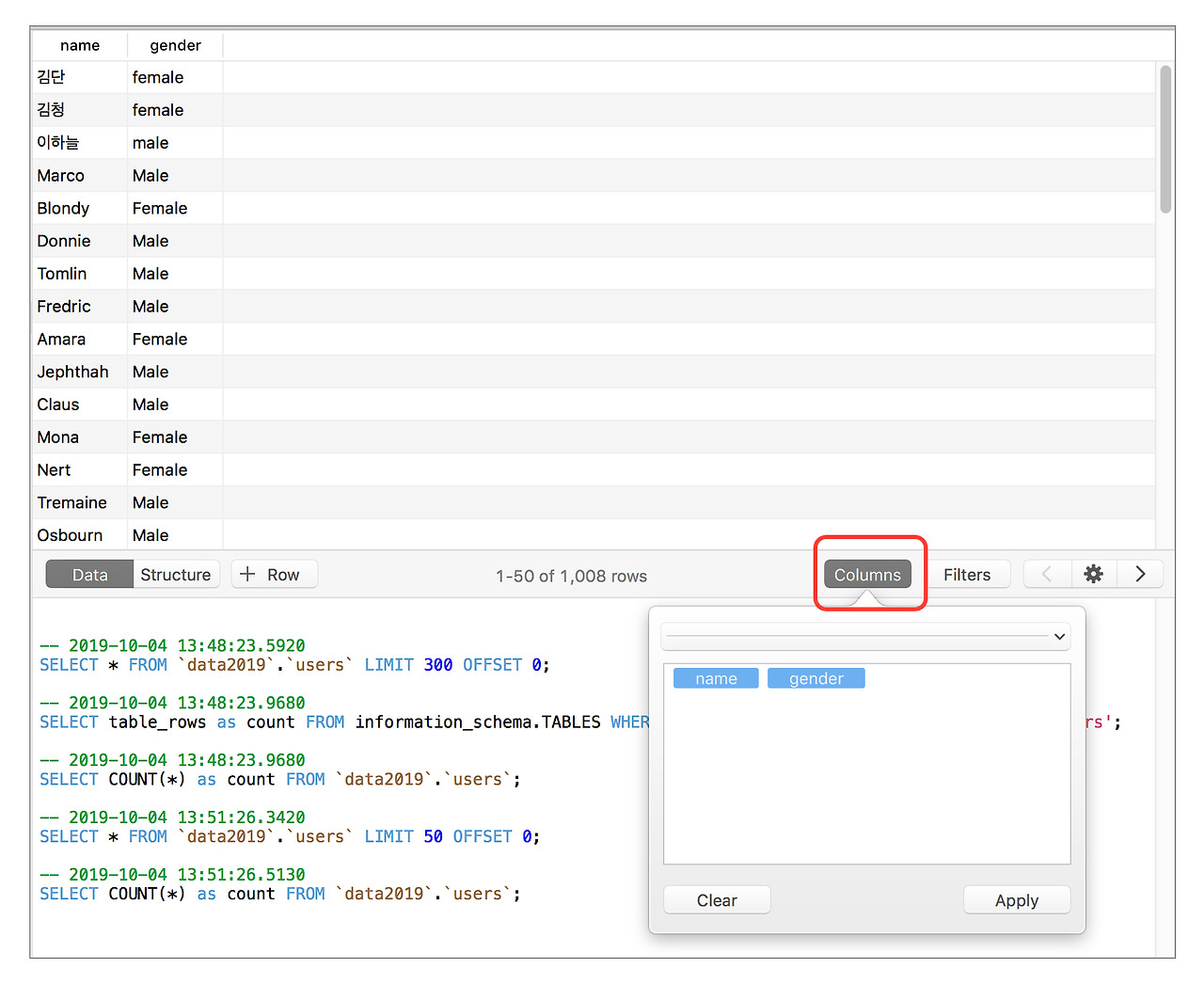
Task: Click the gender cell in Nert's row
Action: coord(175,469)
